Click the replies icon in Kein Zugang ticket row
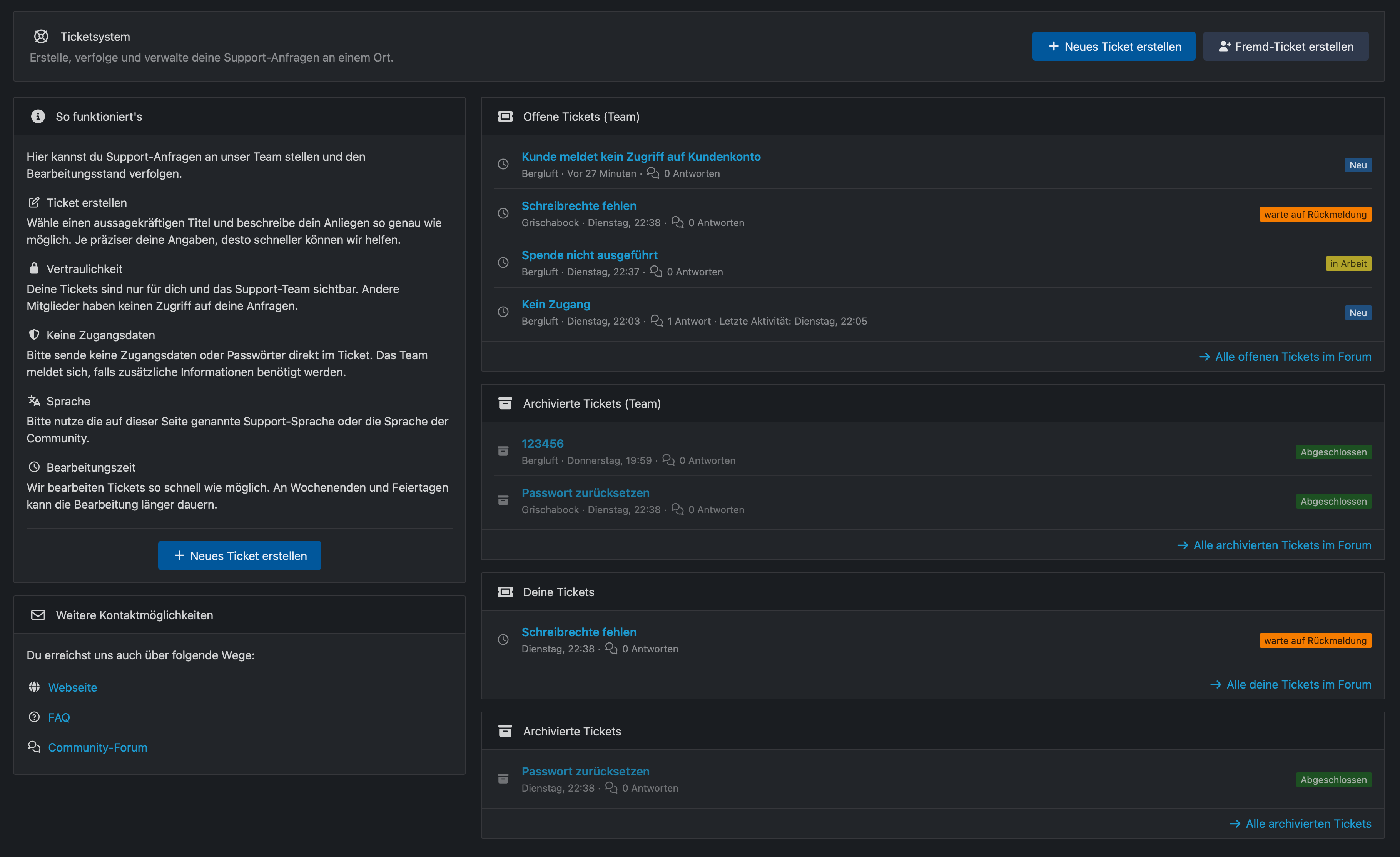1400x857 pixels. click(x=656, y=321)
